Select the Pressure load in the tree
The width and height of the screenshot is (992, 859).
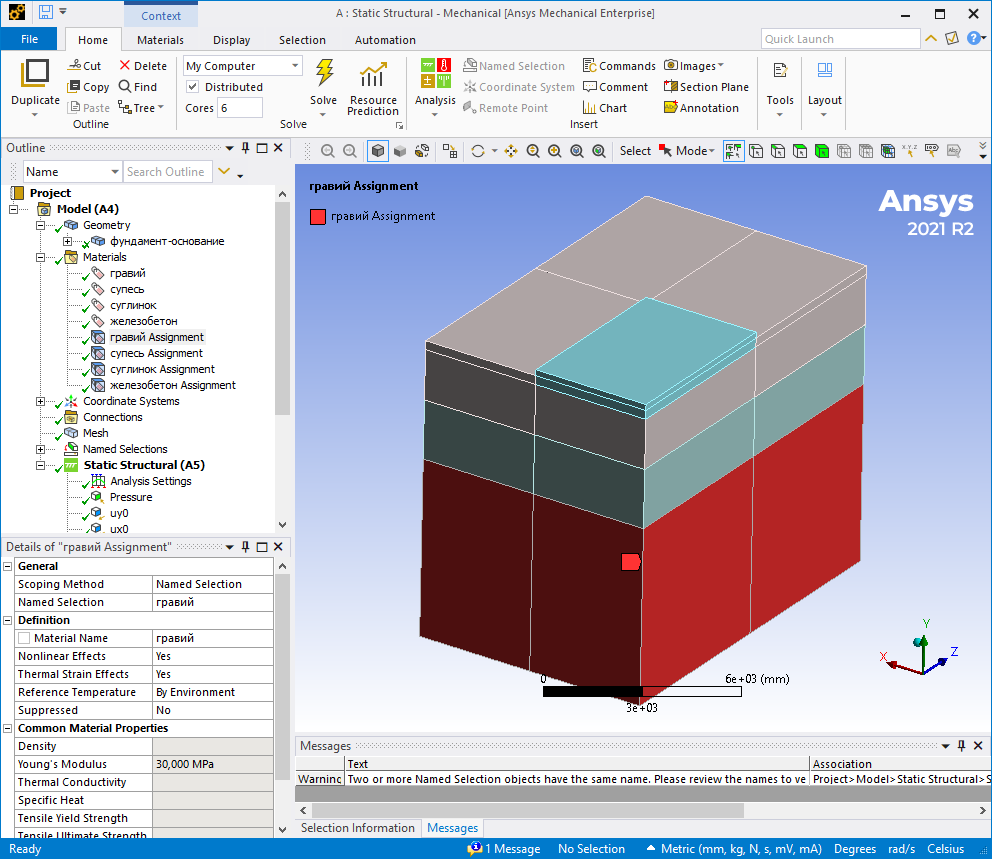pyautogui.click(x=131, y=497)
